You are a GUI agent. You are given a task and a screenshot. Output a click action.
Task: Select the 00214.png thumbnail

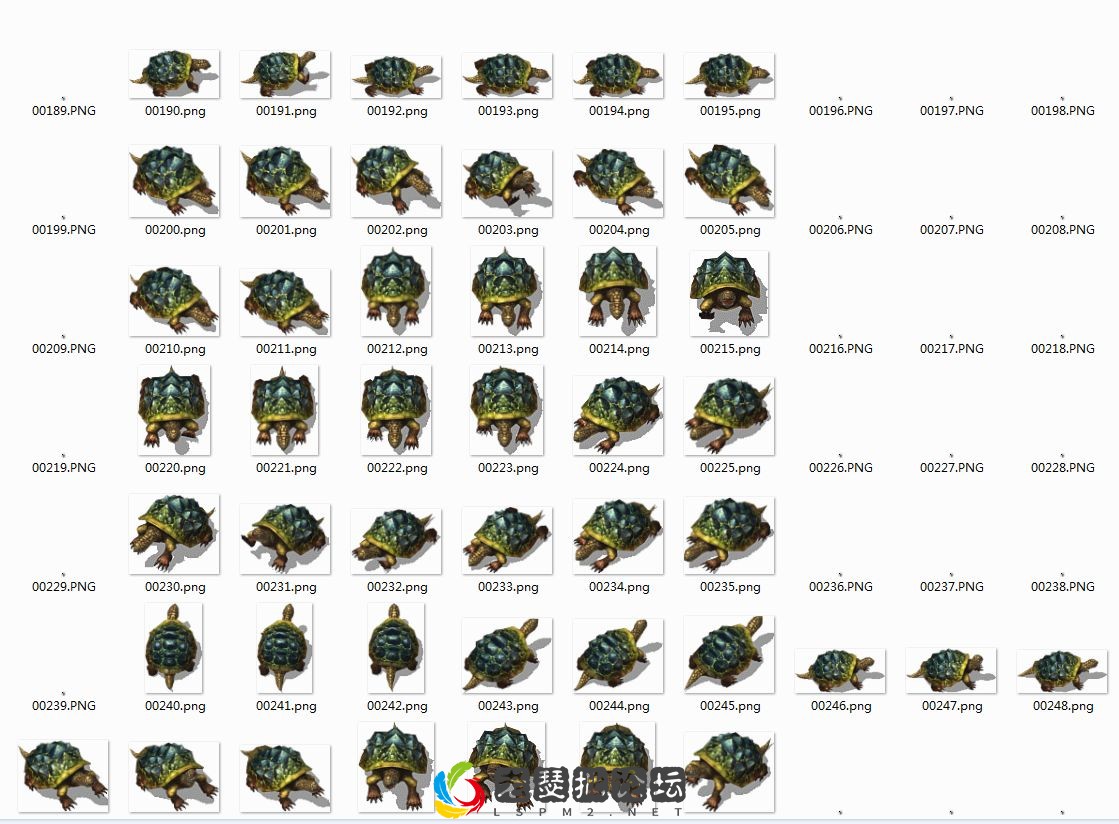(x=618, y=291)
